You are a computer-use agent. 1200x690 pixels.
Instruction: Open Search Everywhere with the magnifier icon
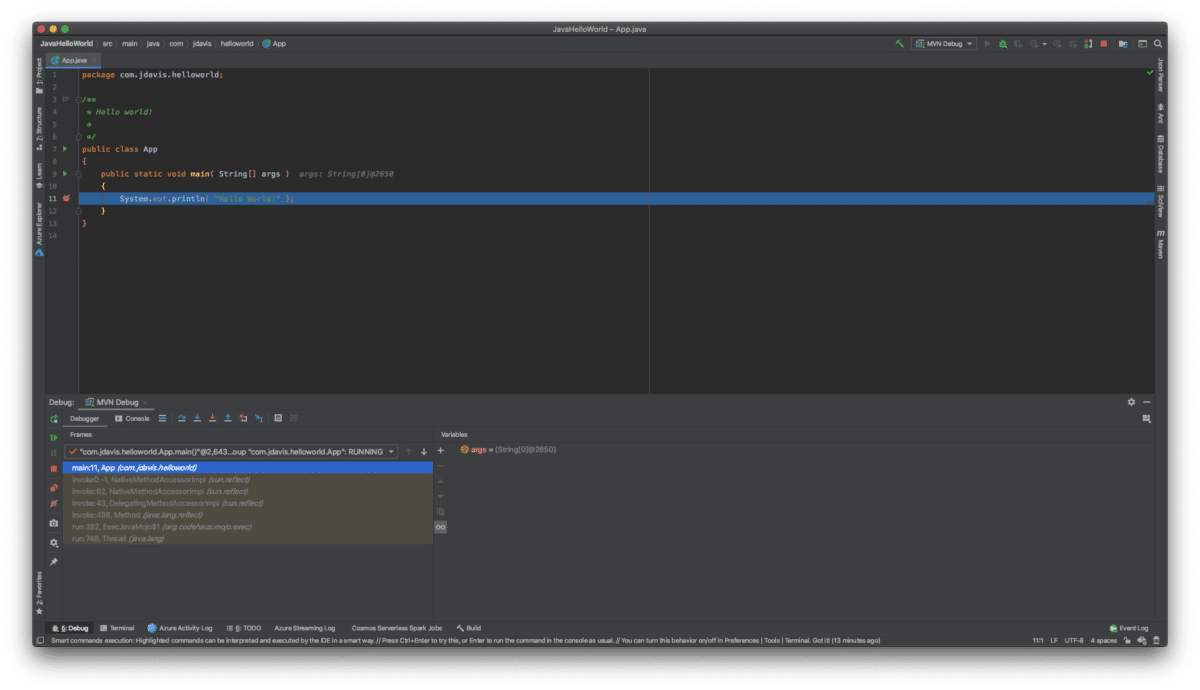point(1159,43)
